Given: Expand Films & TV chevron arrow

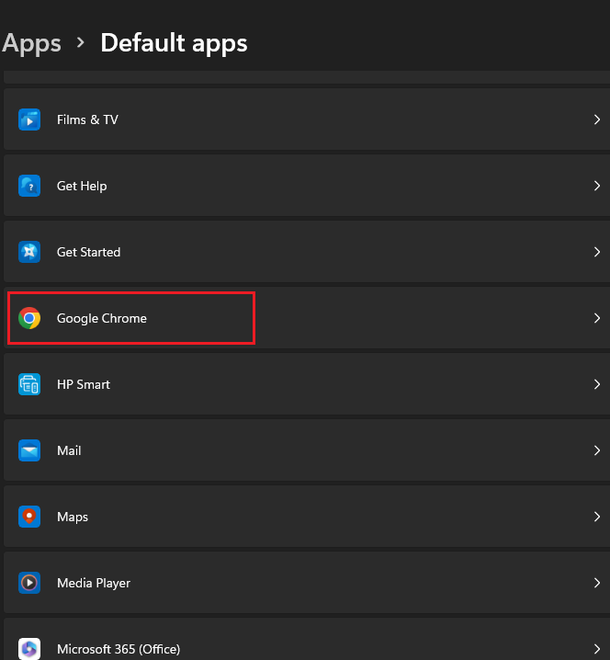Looking at the screenshot, I should tap(596, 120).
